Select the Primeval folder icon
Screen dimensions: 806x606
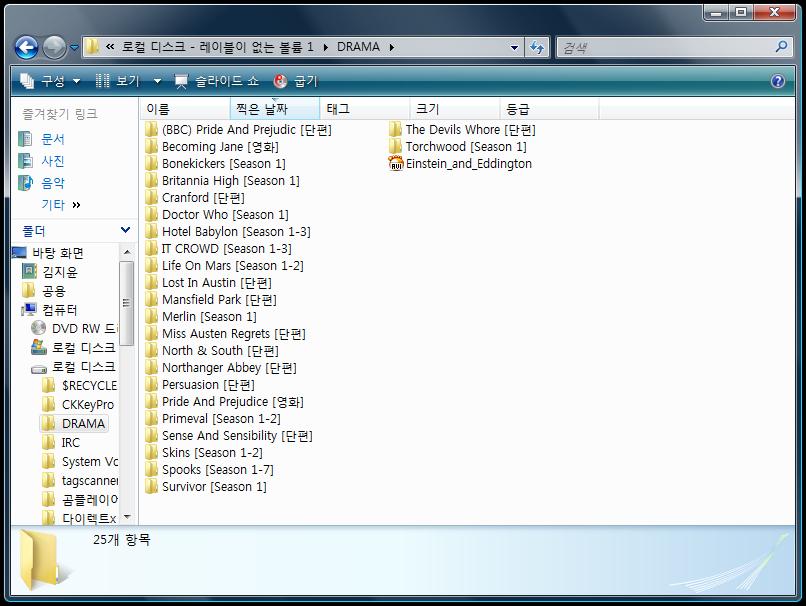pos(151,418)
